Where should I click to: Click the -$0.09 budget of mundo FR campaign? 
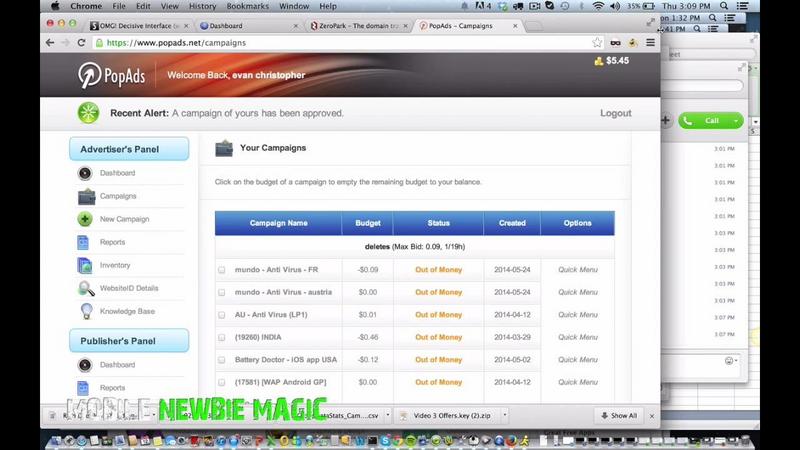367,269
